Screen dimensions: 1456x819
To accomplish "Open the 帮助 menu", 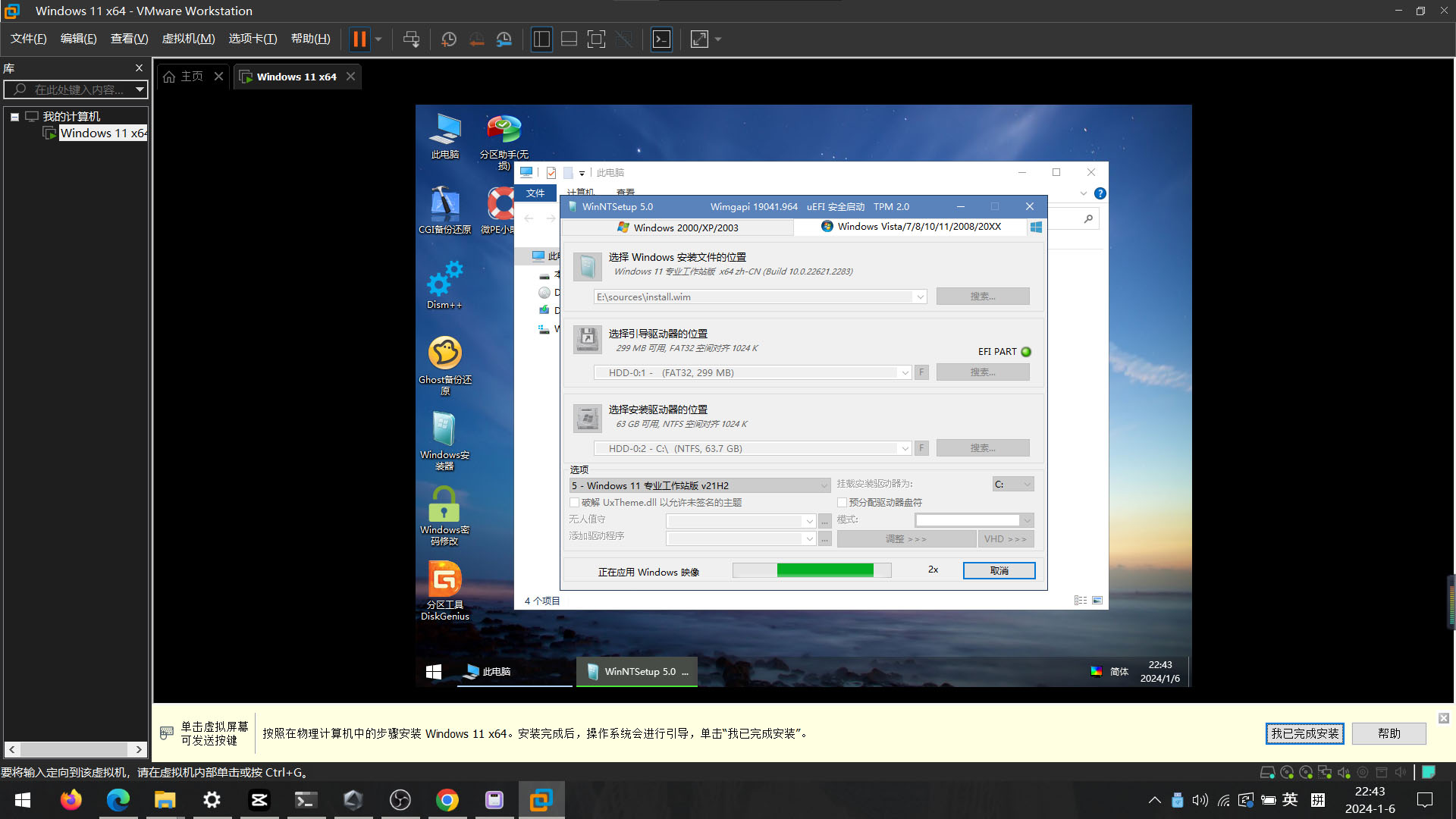I will click(310, 39).
